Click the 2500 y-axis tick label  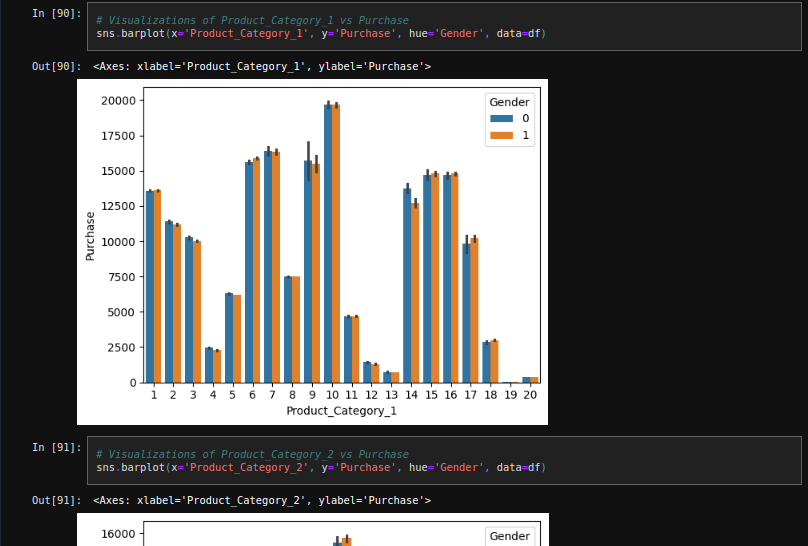click(x=122, y=348)
